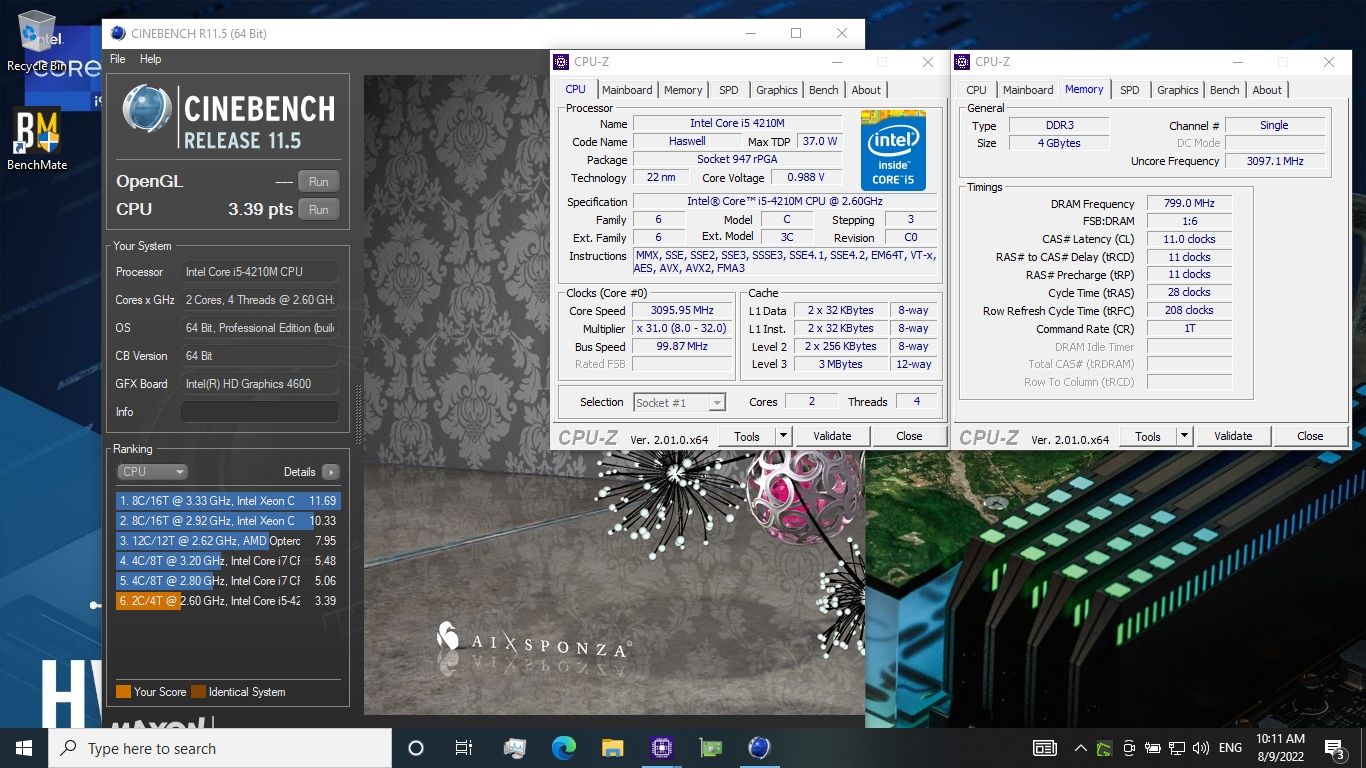1366x768 pixels.
Task: Expand Tools dropdown arrow in CPU window
Action: coord(783,436)
